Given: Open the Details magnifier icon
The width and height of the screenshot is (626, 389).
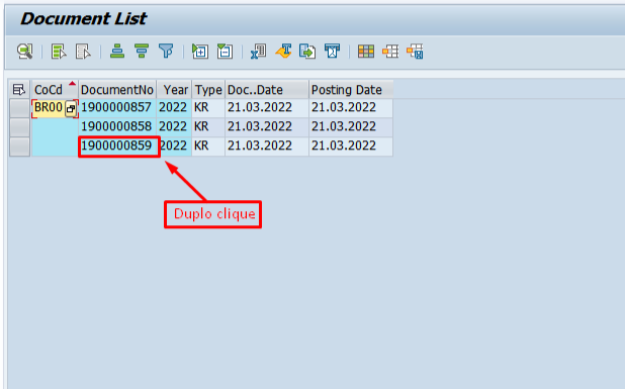Looking at the screenshot, I should (24, 52).
